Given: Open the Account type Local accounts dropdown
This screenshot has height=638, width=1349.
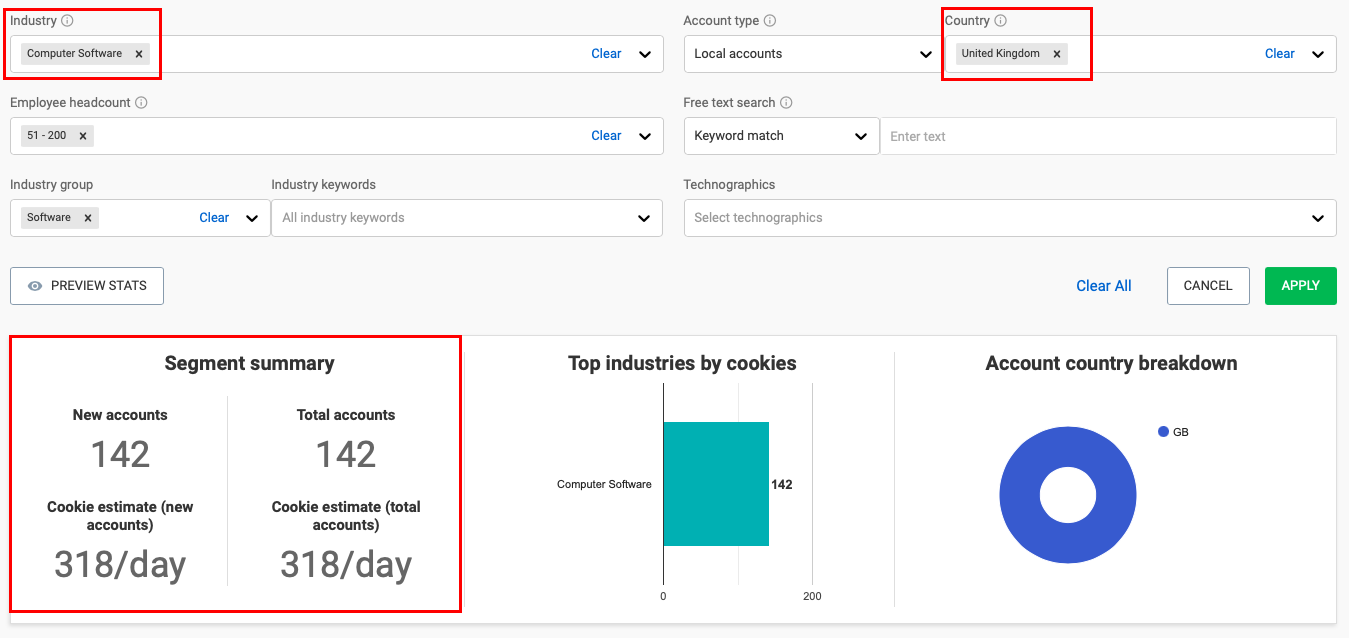Looking at the screenshot, I should pyautogui.click(x=813, y=54).
